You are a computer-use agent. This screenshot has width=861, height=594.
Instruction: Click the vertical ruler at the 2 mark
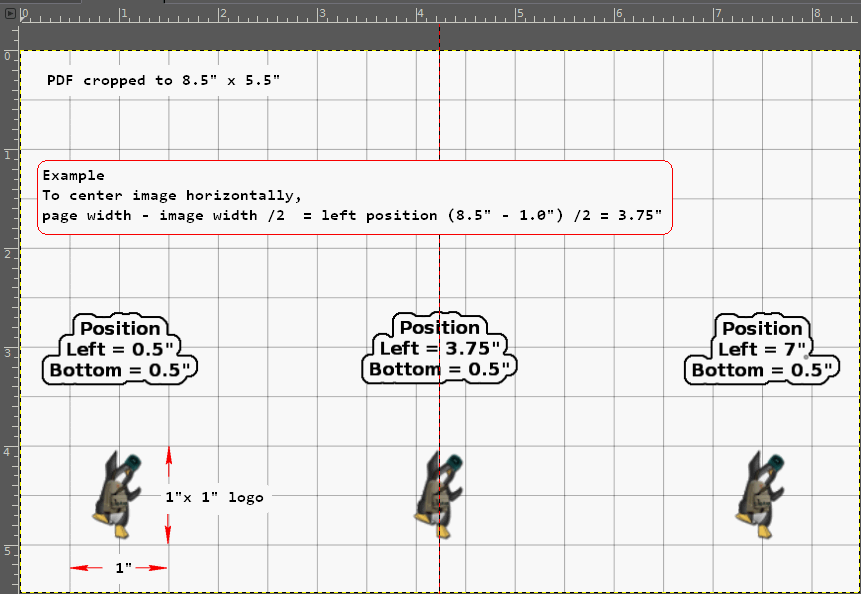(x=9, y=253)
